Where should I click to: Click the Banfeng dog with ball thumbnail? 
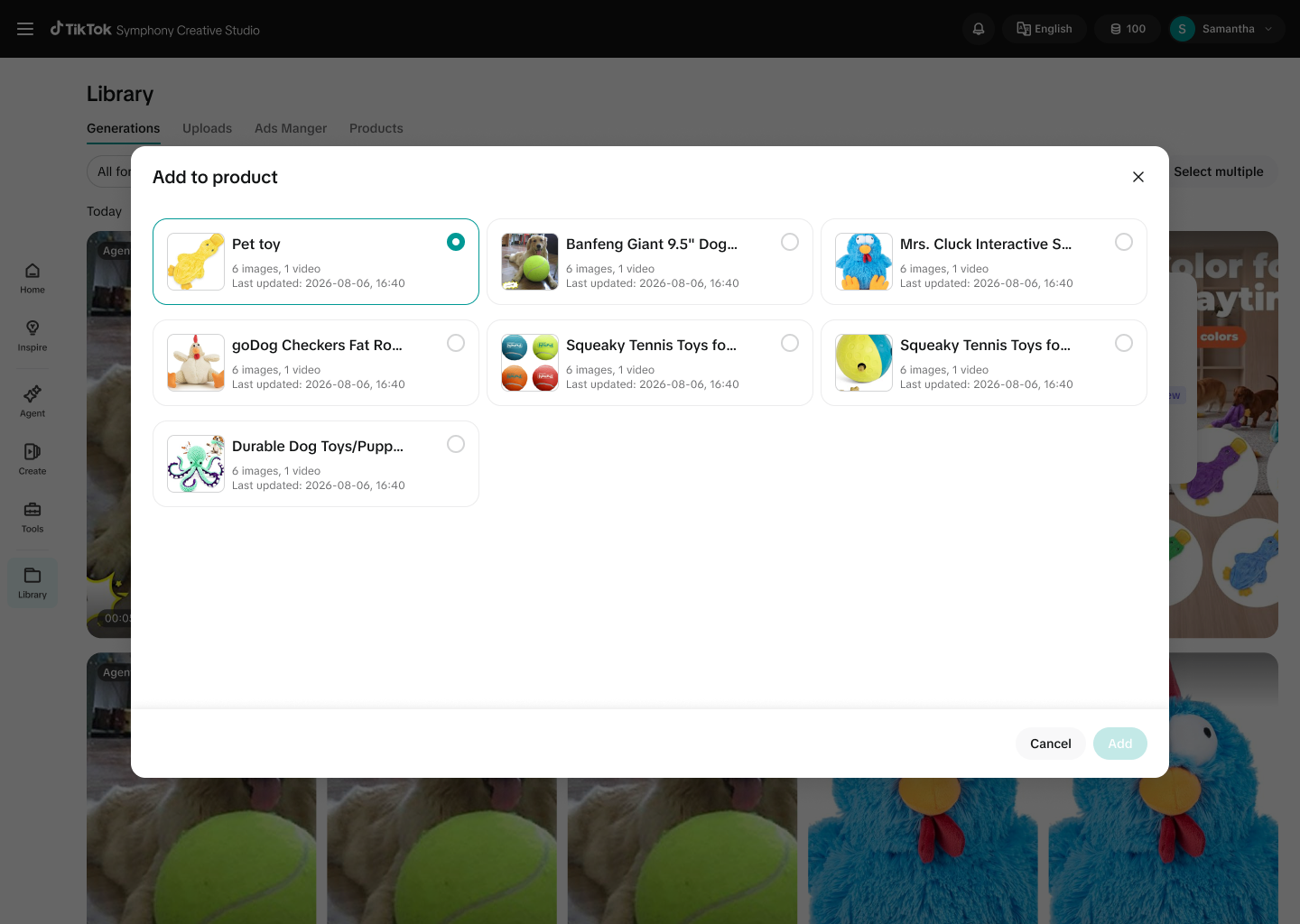(x=530, y=262)
